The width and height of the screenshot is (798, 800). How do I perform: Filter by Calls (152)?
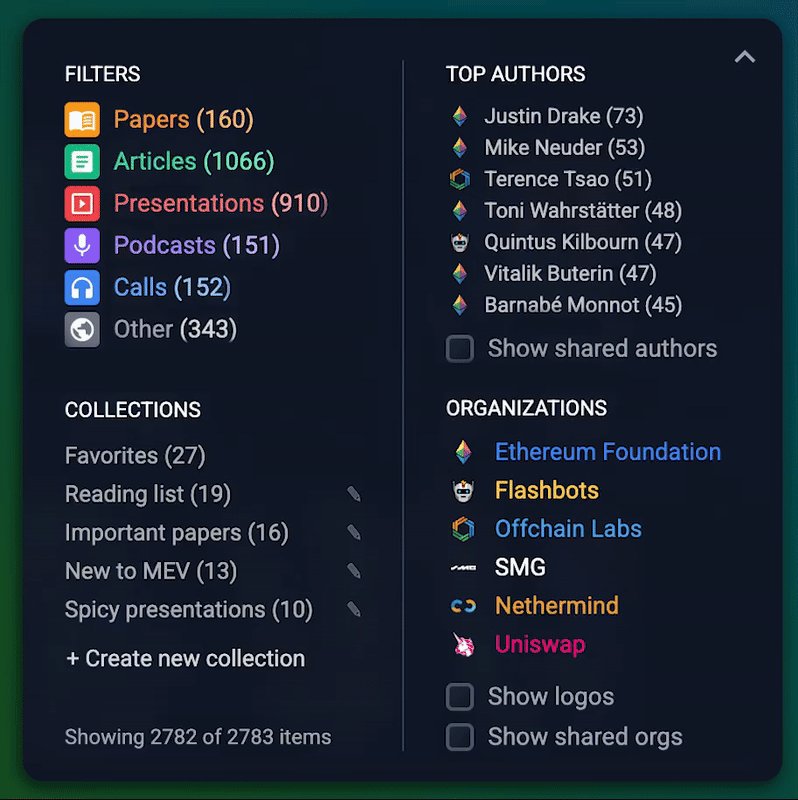(172, 288)
